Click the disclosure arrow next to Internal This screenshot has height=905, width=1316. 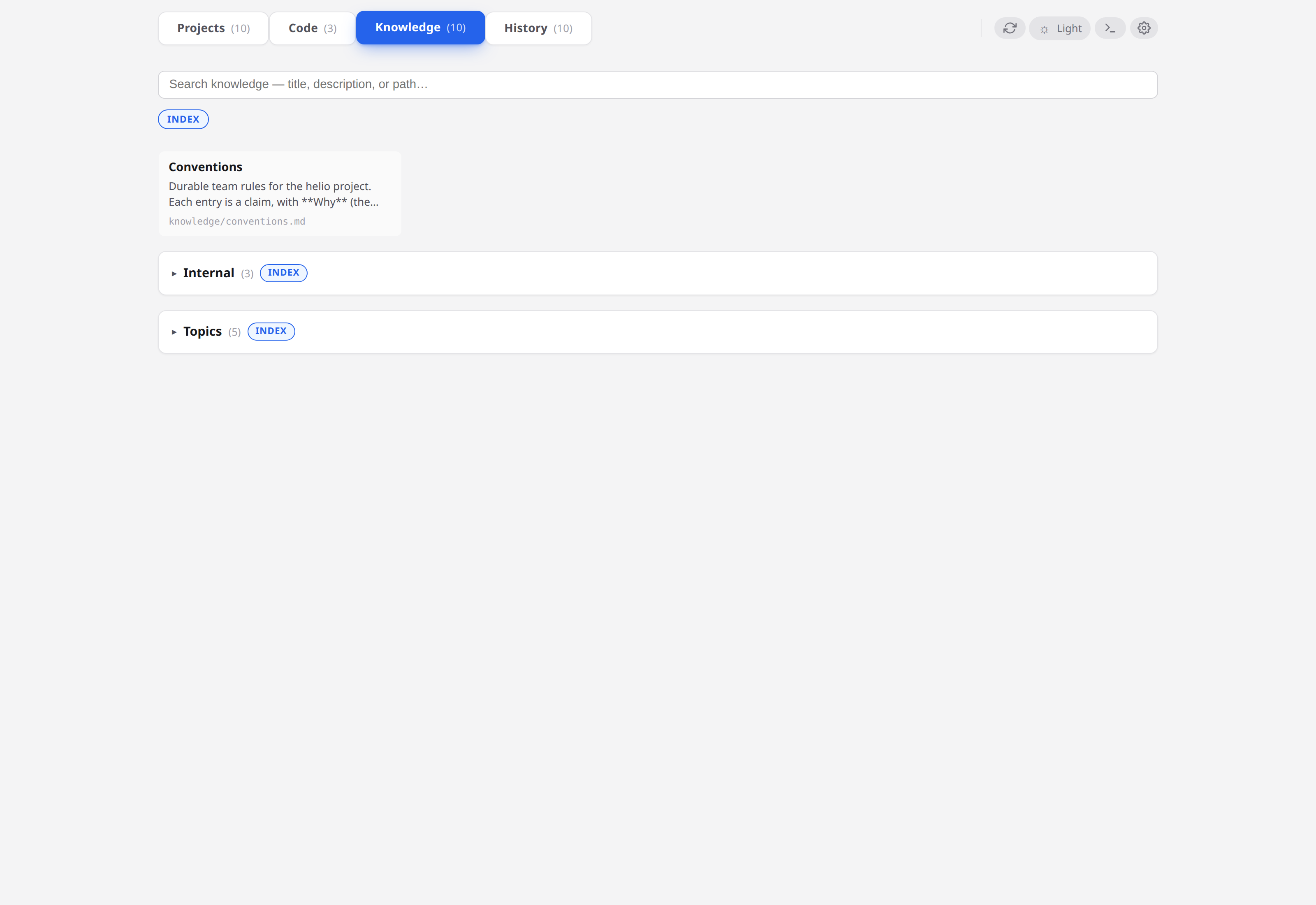coord(174,274)
